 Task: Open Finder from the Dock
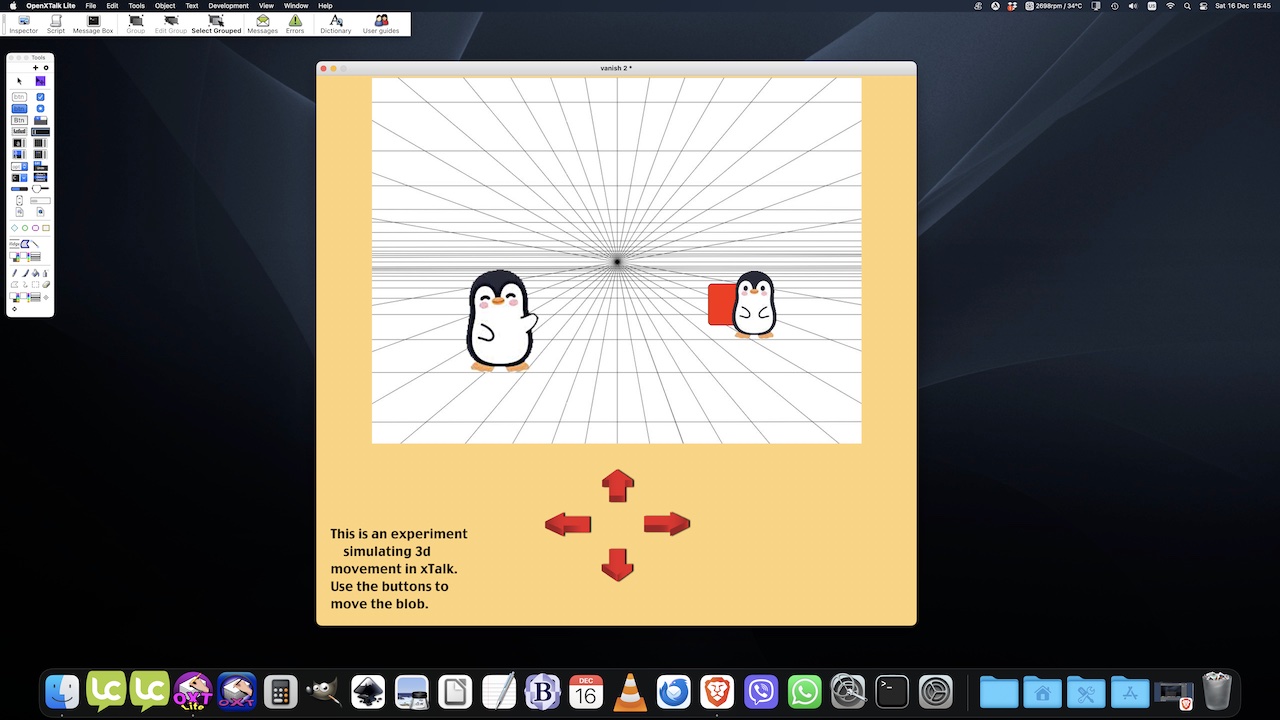click(63, 691)
